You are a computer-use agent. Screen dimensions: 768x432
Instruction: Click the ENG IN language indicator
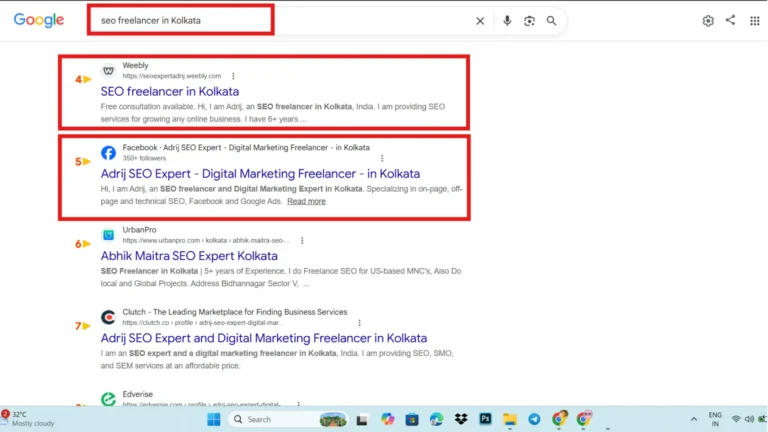715,419
